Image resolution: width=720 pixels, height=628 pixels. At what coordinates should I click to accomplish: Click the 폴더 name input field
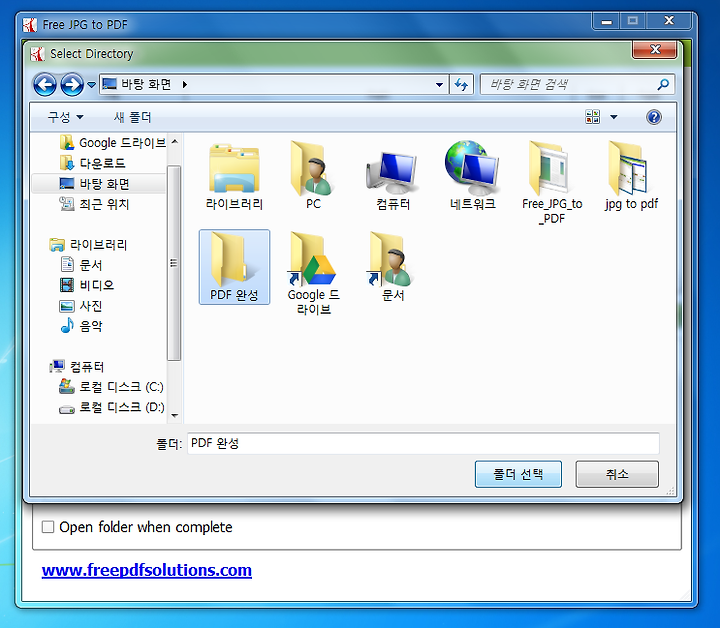tap(423, 443)
